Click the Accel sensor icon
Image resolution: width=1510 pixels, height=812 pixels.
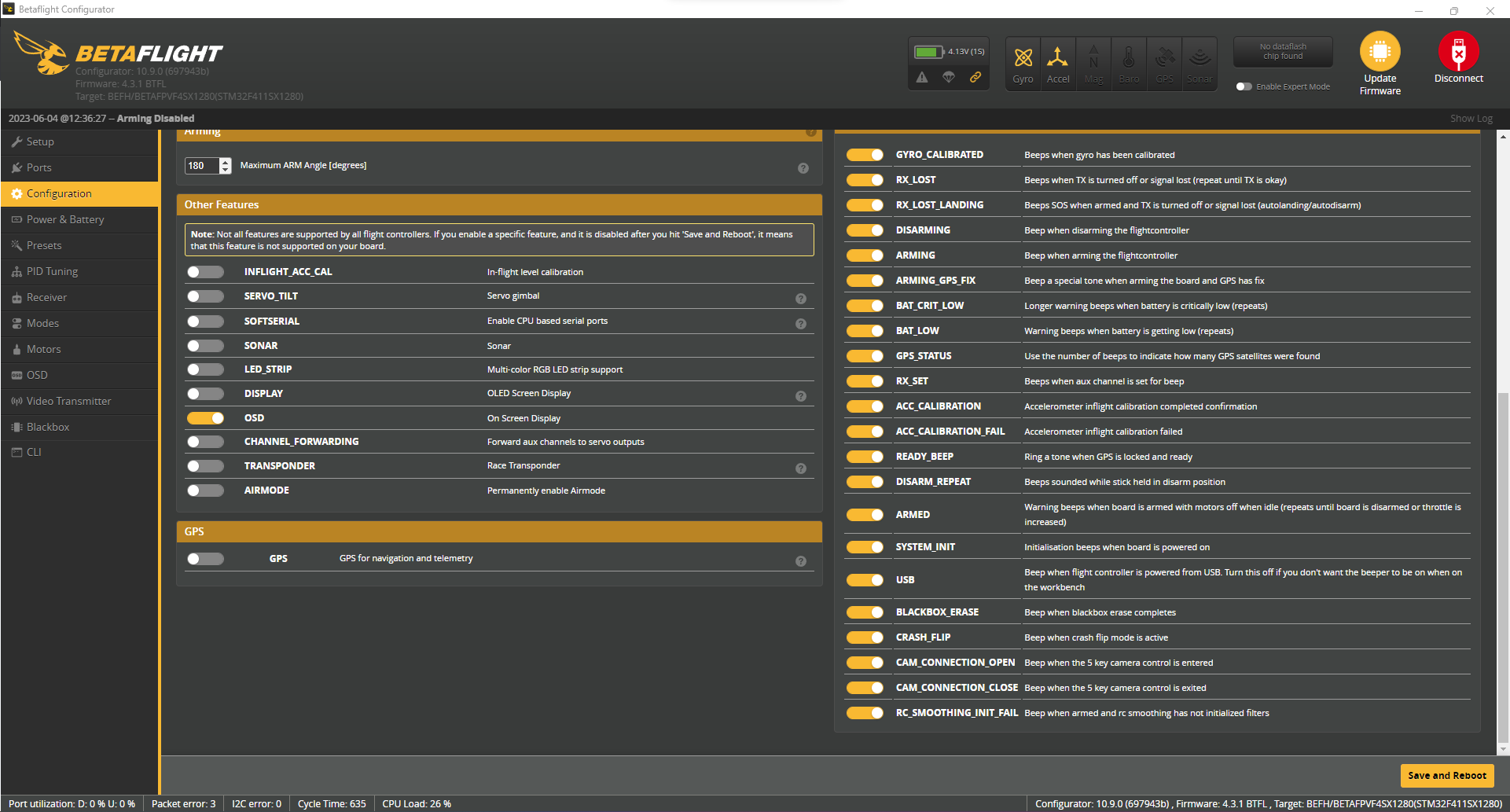[1058, 58]
